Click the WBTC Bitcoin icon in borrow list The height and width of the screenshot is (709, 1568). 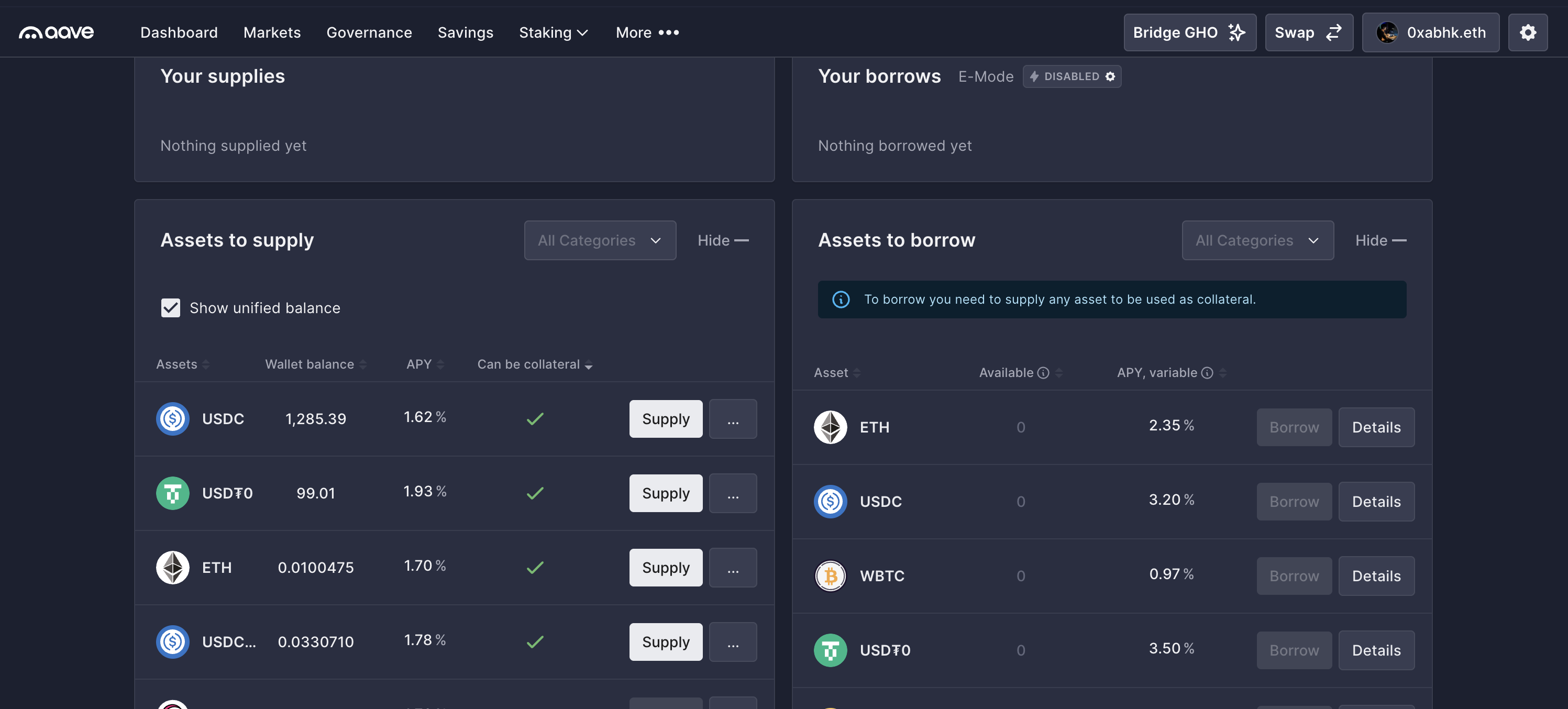pos(830,575)
